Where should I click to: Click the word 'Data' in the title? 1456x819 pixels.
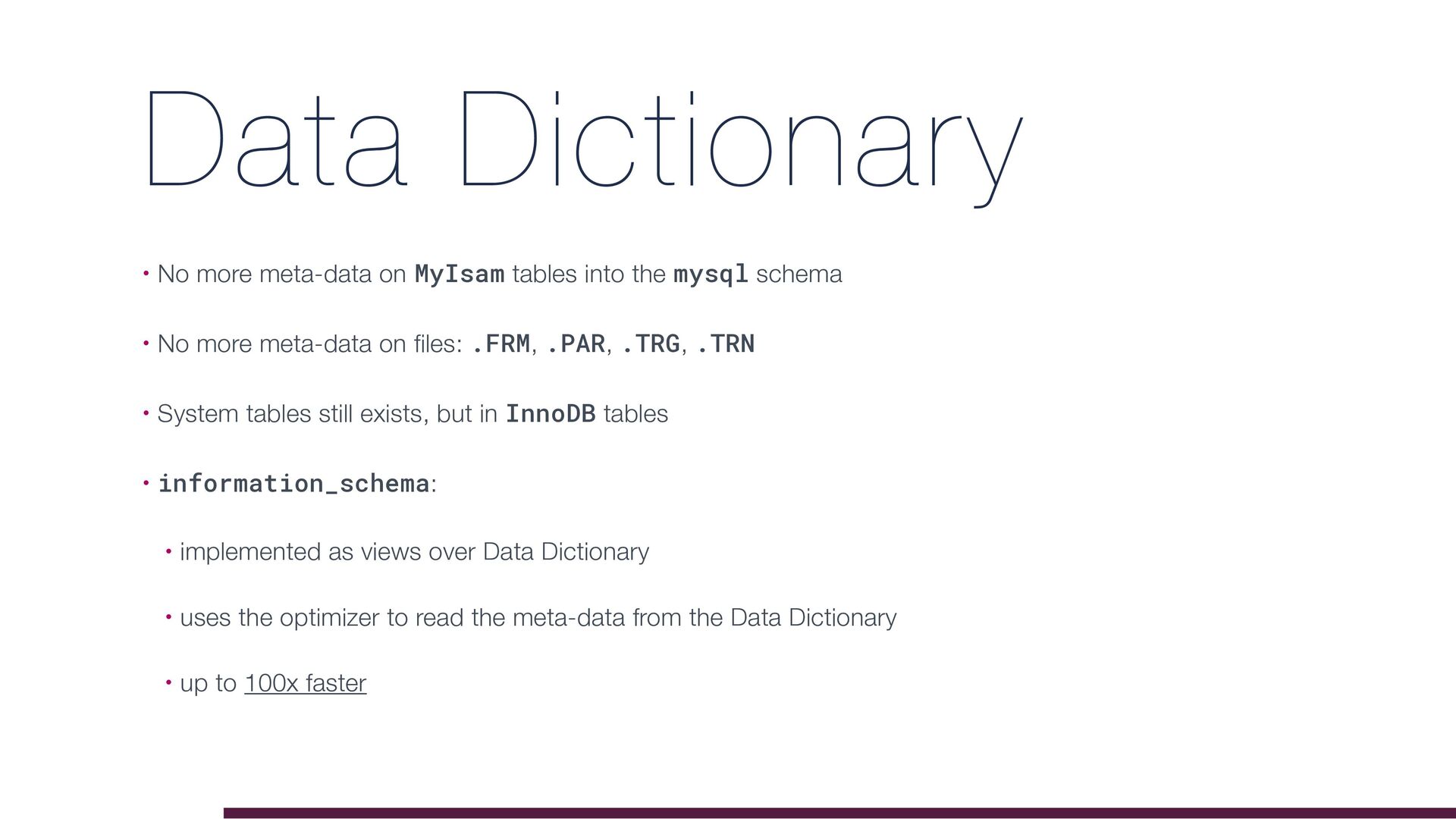278,139
